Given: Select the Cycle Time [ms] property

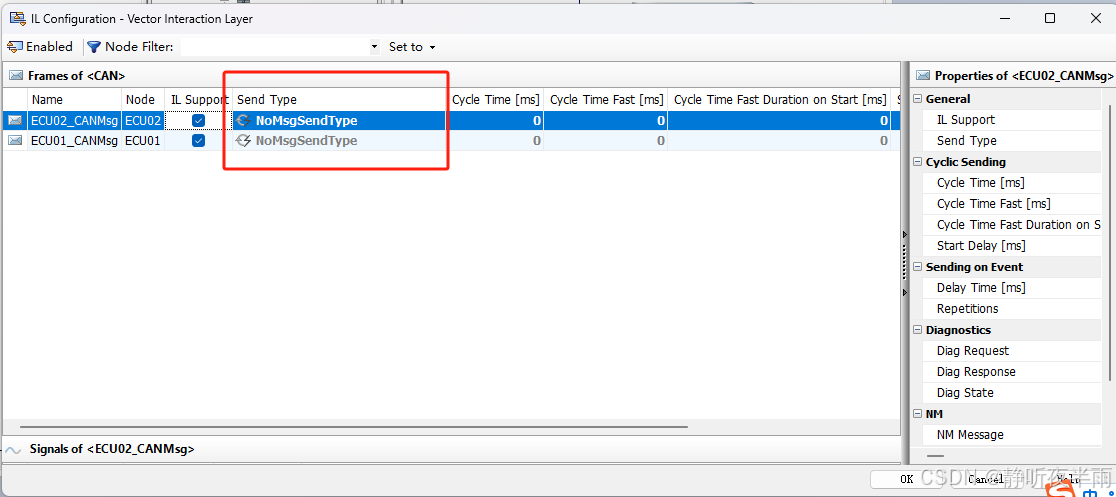Looking at the screenshot, I should 1012,183.
